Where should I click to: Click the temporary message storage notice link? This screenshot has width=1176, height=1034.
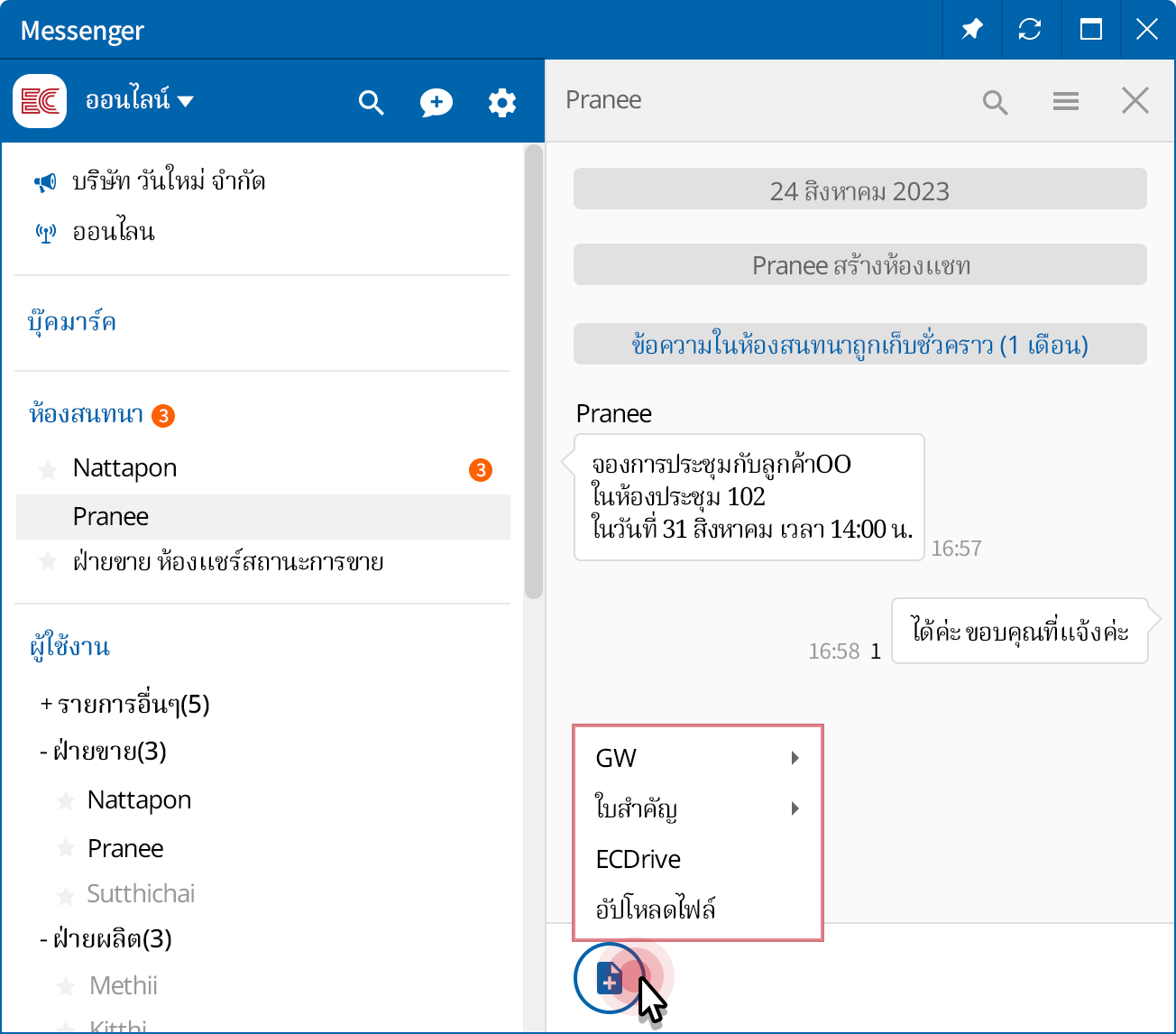(x=859, y=345)
